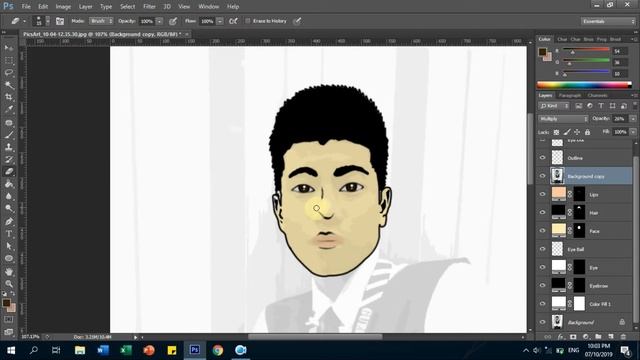Open layer style fx menu

coord(561,337)
